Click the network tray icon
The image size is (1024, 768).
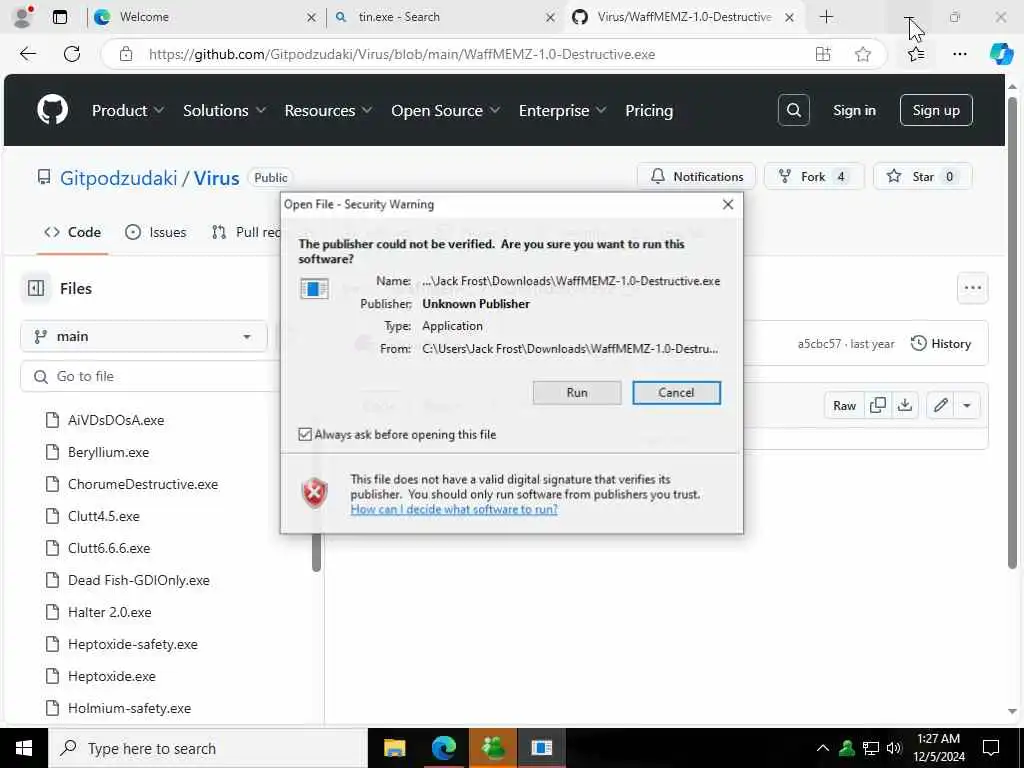[871, 748]
